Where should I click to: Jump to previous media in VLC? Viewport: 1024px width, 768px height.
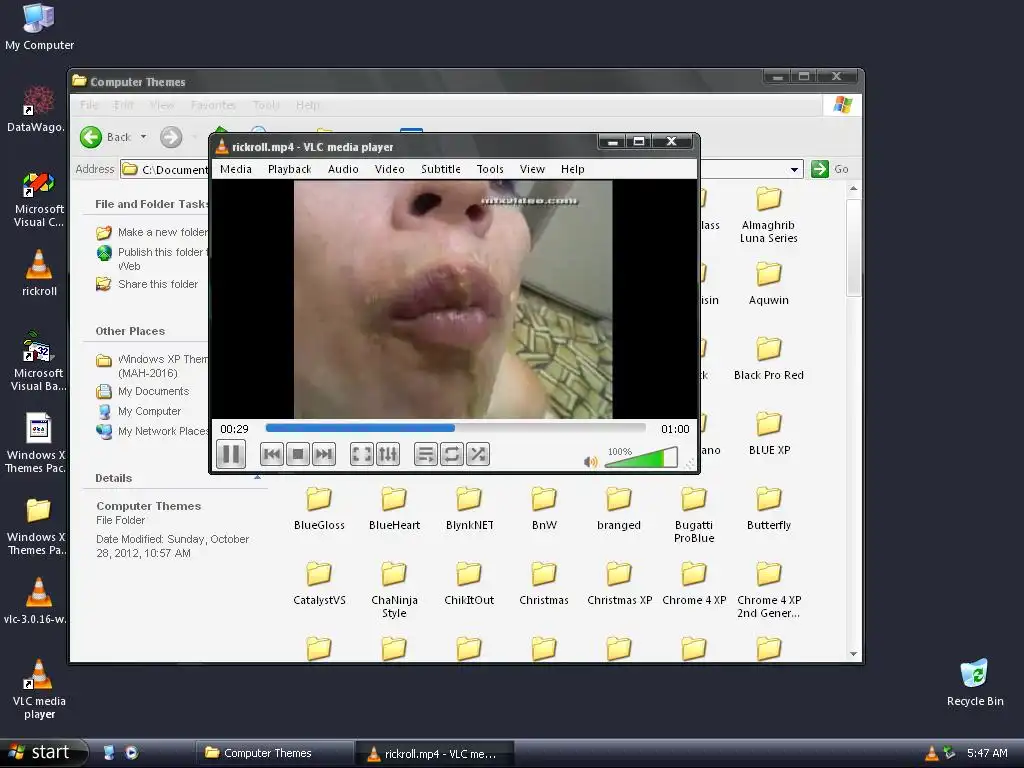tap(272, 454)
